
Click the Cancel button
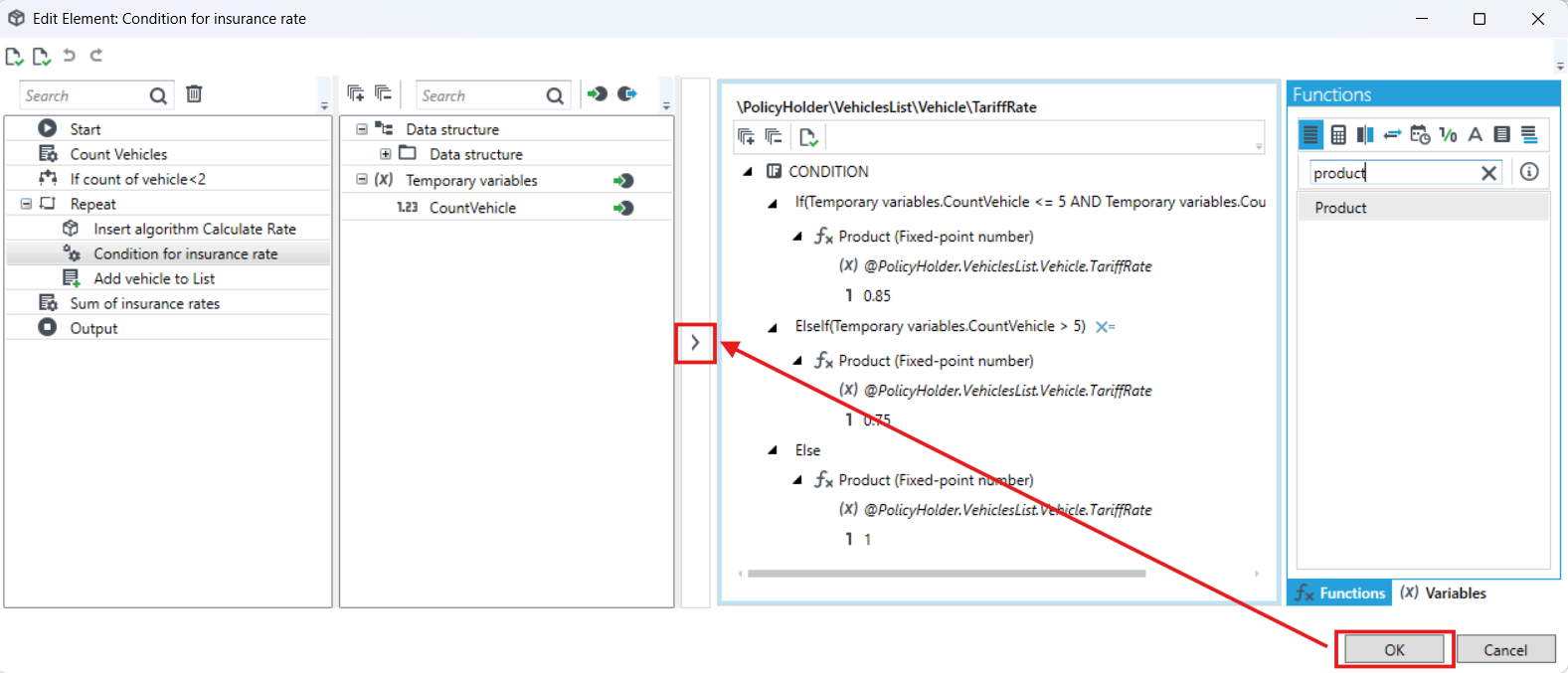[1505, 649]
